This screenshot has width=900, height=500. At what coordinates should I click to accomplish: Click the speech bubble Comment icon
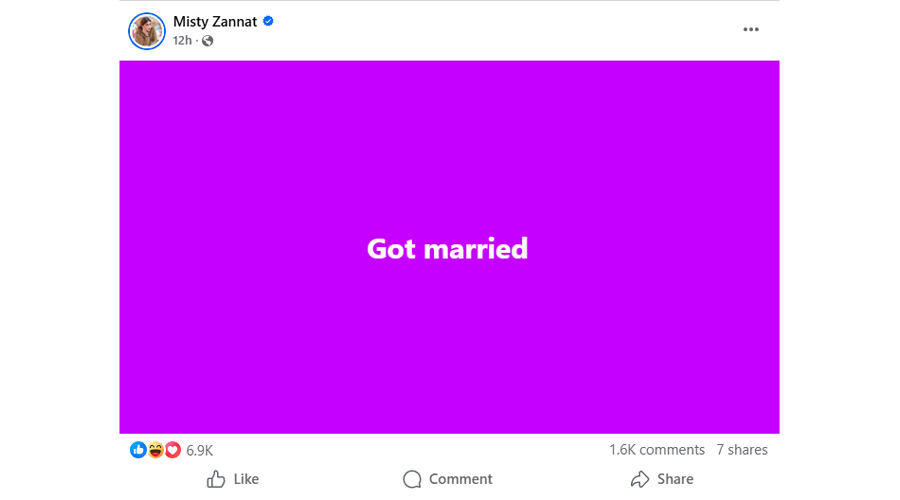(x=412, y=480)
